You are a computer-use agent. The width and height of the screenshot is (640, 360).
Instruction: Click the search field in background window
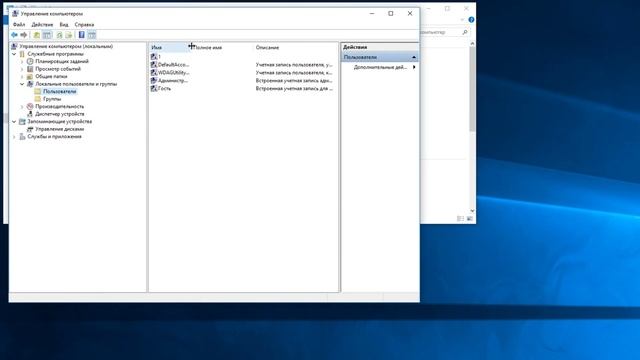pyautogui.click(x=444, y=32)
